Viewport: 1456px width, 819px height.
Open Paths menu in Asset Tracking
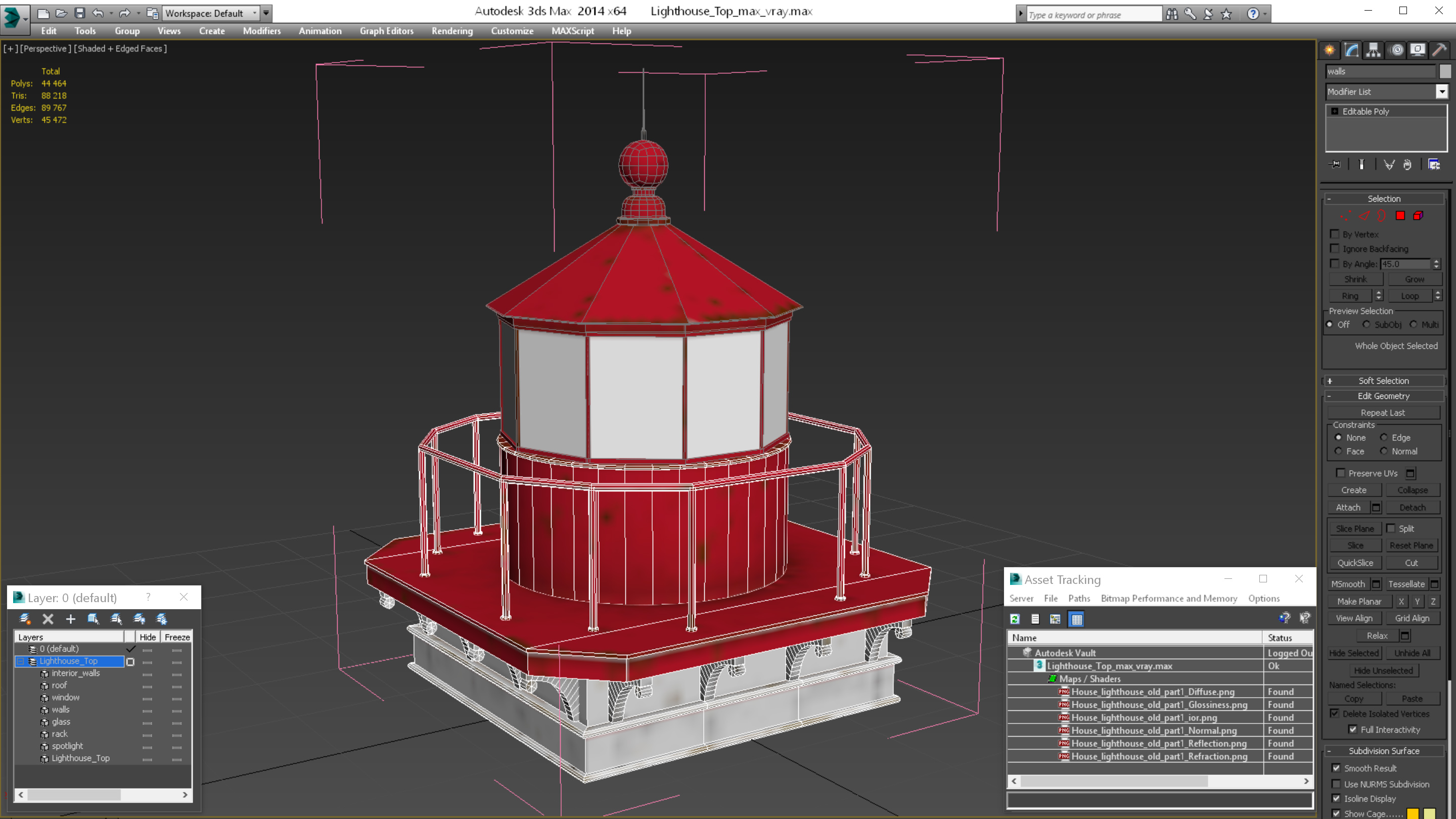(x=1079, y=599)
